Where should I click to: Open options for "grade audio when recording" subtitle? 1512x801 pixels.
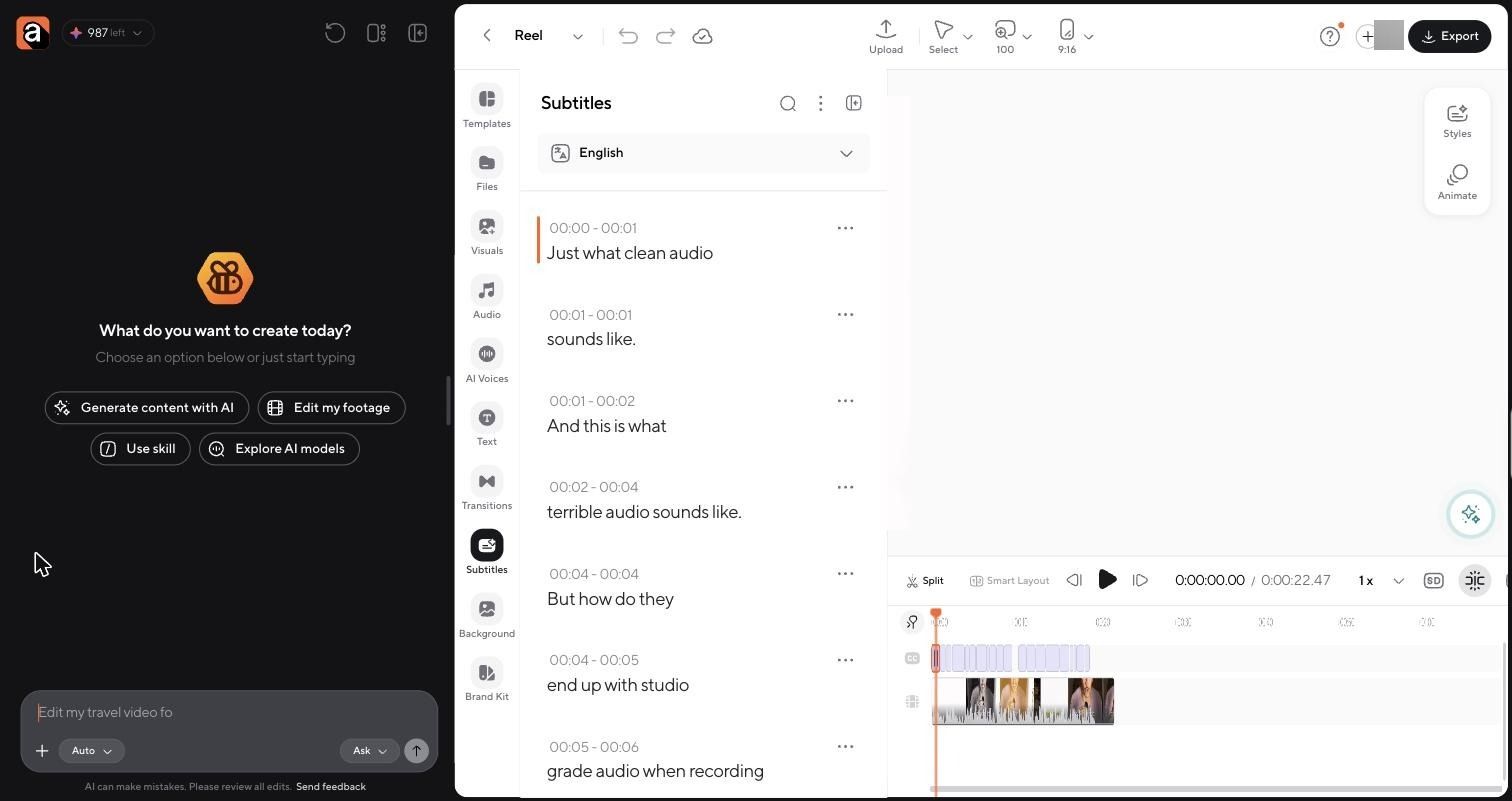pos(845,747)
